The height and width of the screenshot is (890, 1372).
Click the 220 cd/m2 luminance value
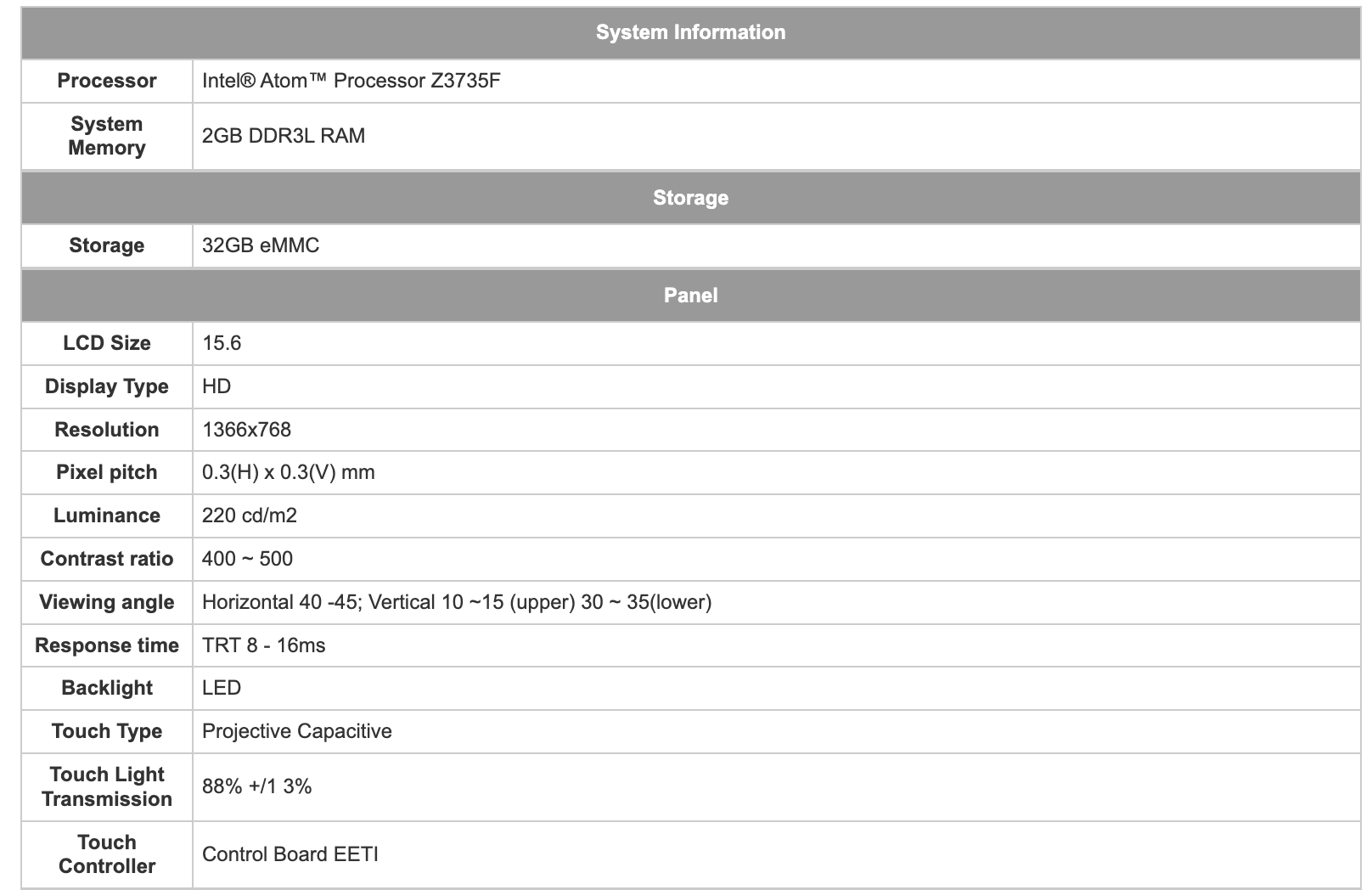(x=250, y=515)
